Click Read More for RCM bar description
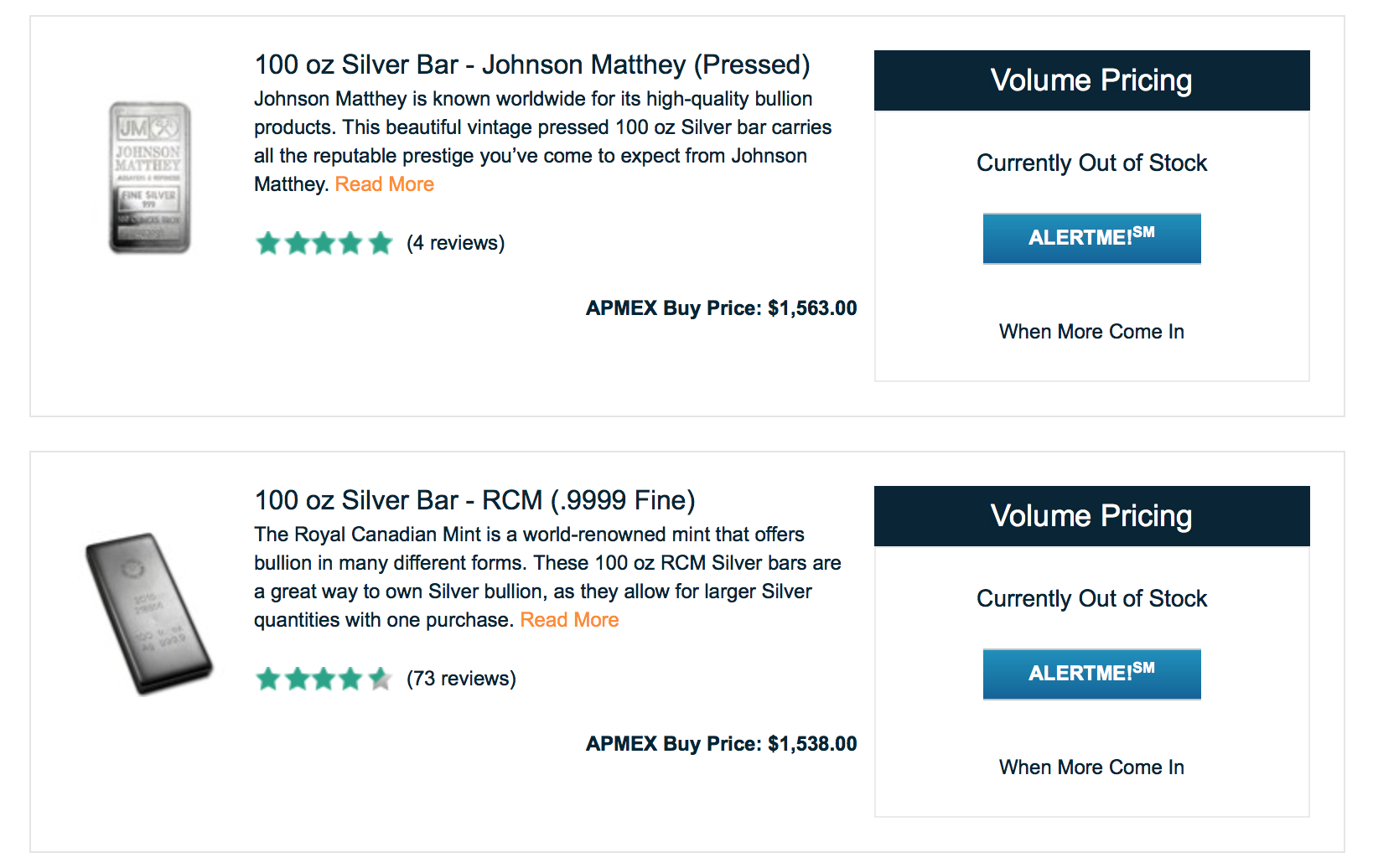This screenshot has height=868, width=1373. (x=569, y=620)
